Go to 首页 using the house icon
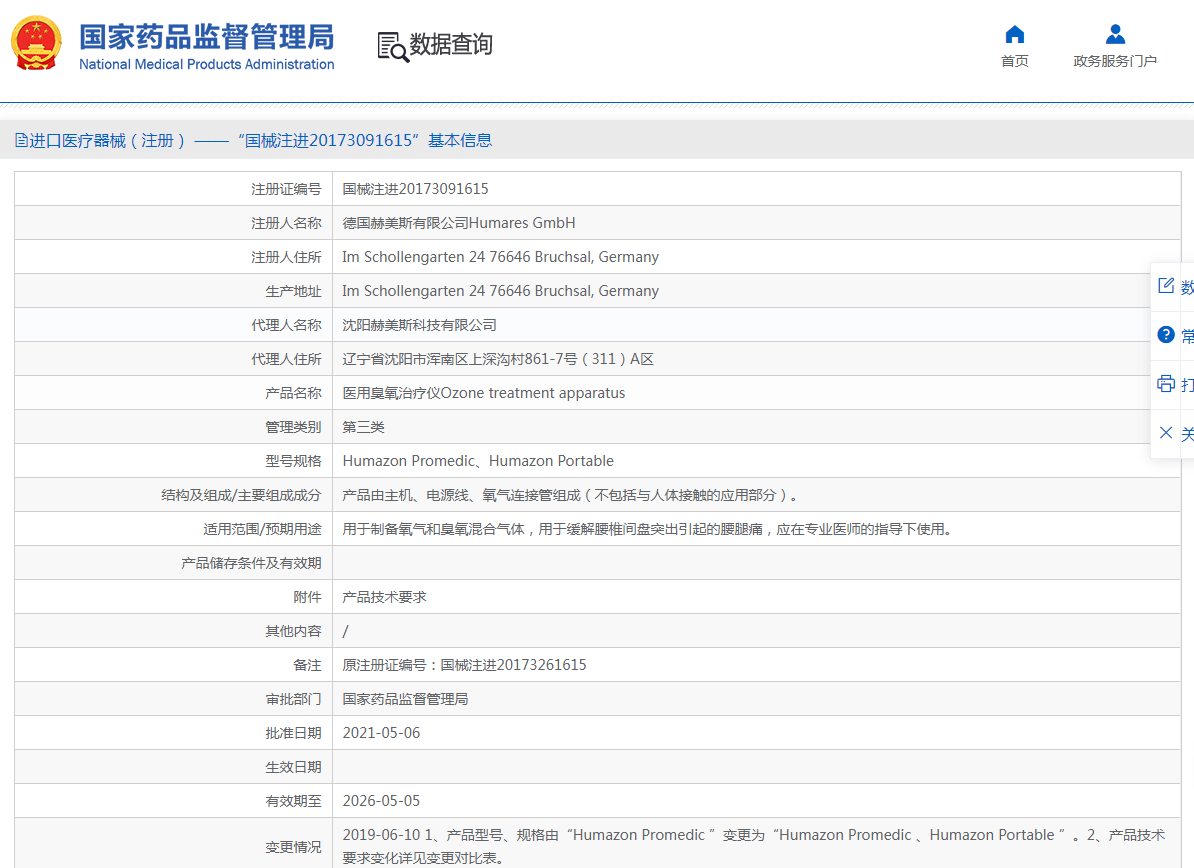1194x868 pixels. [x=1014, y=34]
